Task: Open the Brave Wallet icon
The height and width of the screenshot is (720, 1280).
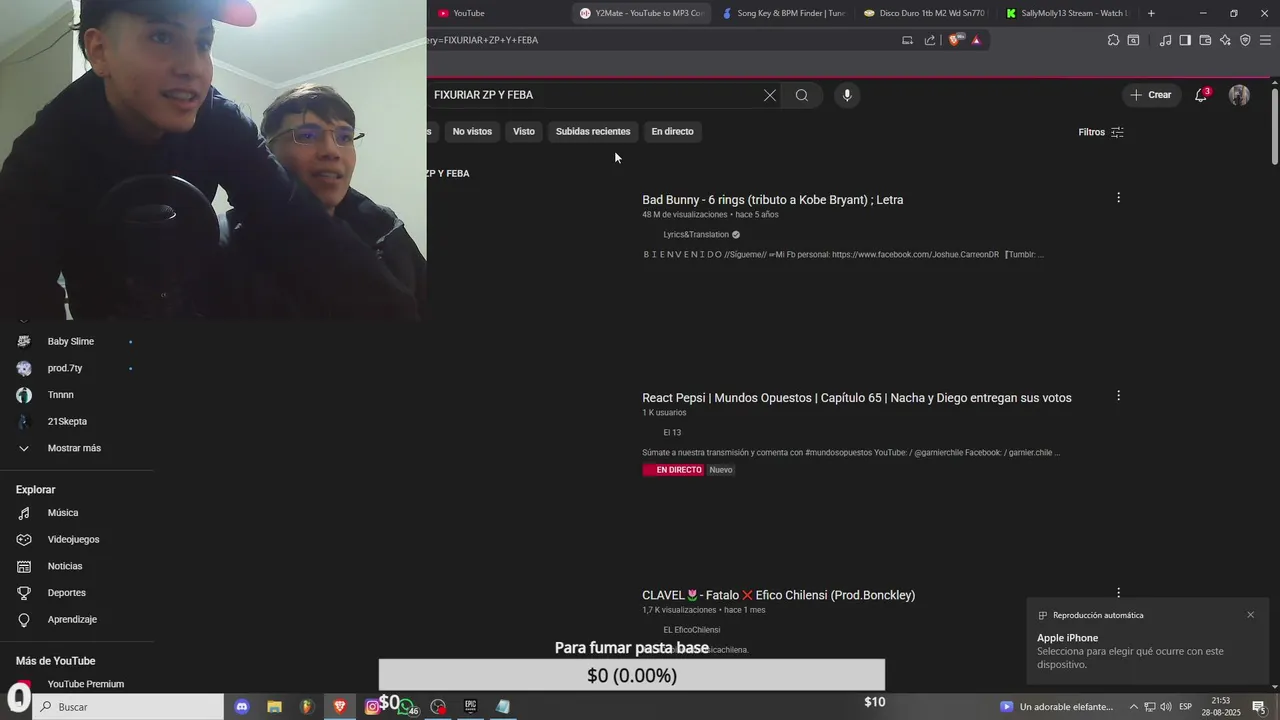Action: (x=1205, y=40)
